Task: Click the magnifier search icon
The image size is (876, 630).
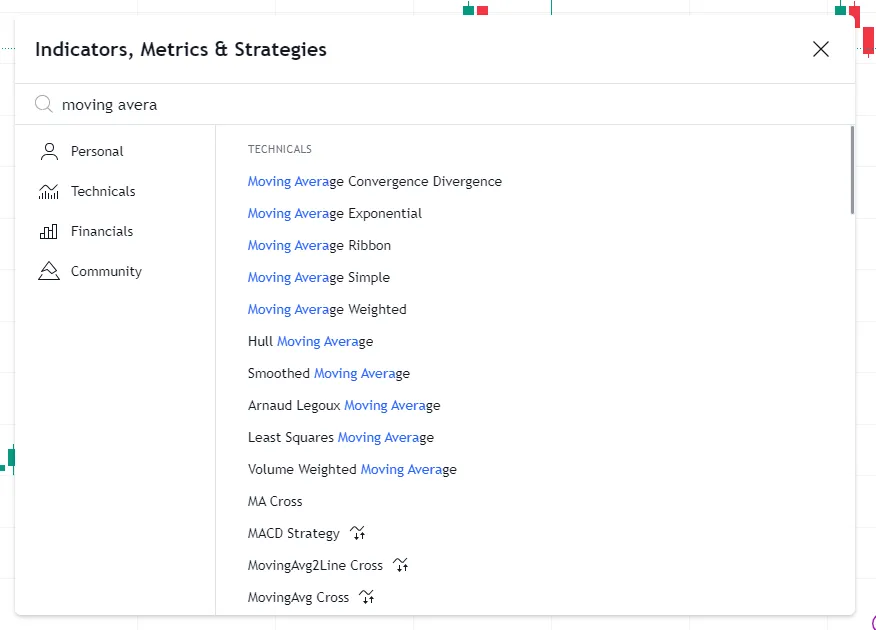Action: tap(43, 104)
